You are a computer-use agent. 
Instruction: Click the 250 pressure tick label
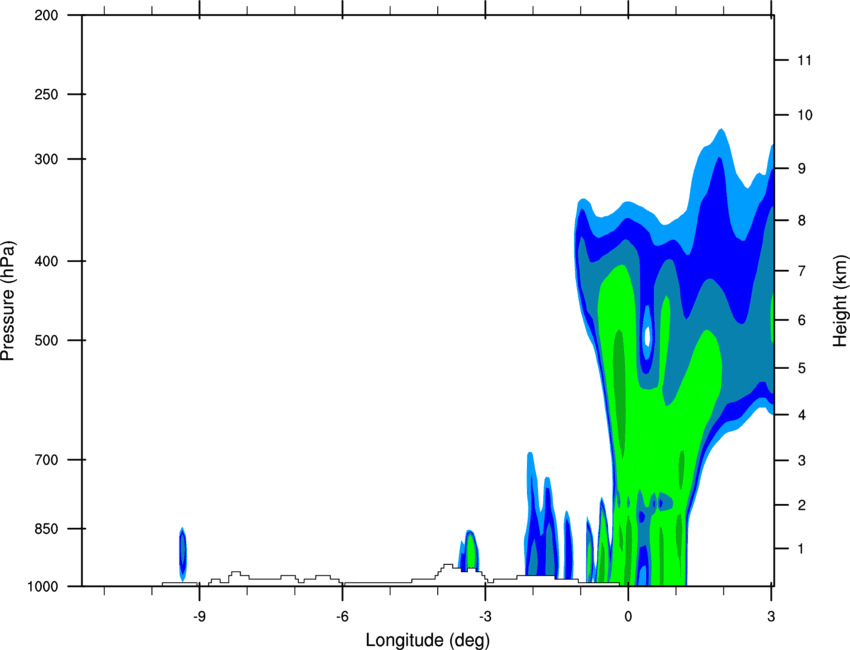tap(46, 94)
